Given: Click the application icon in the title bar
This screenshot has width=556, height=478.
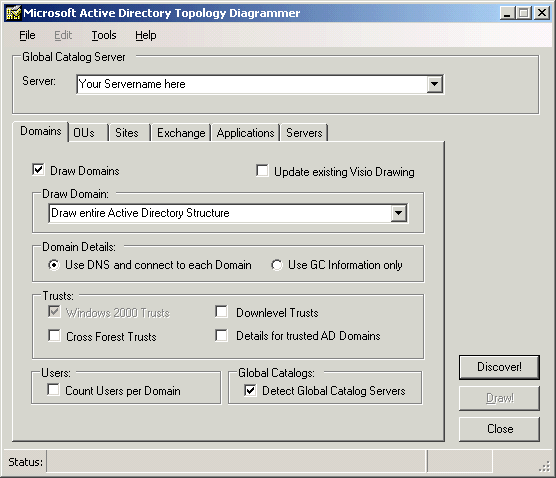Looking at the screenshot, I should pos(13,13).
